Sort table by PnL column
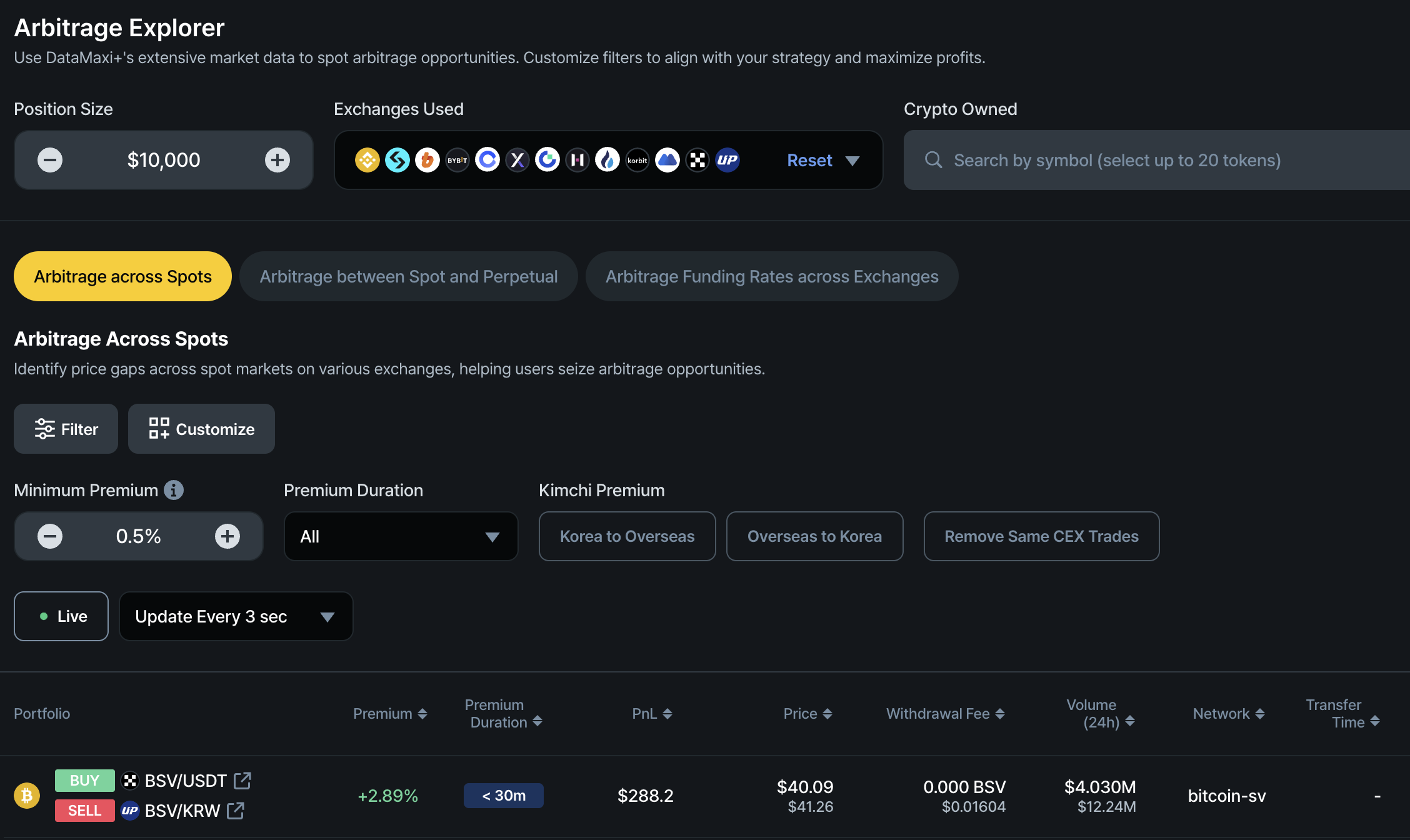 pyautogui.click(x=652, y=714)
